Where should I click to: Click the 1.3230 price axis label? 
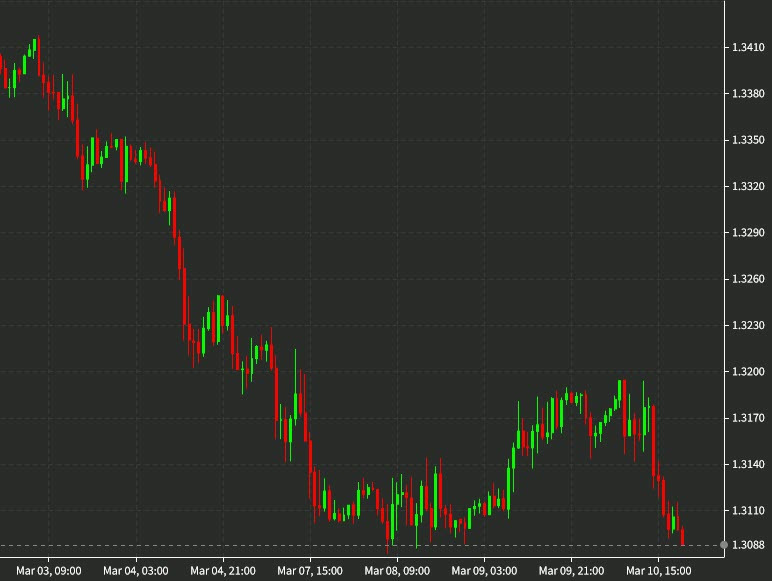748,325
